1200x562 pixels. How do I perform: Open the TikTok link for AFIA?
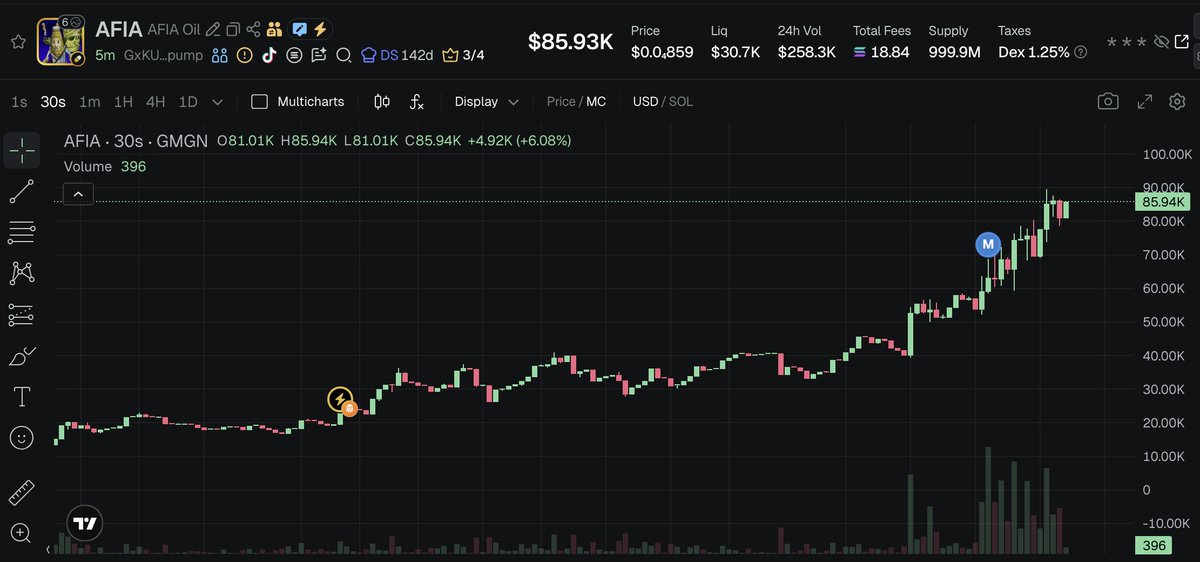pyautogui.click(x=269, y=55)
